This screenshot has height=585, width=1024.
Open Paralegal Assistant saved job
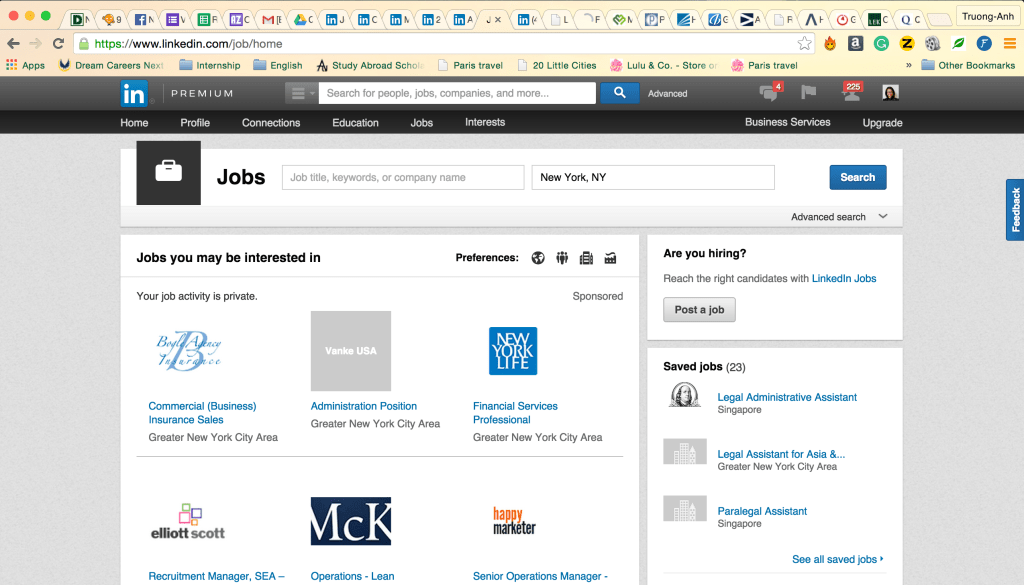[762, 511]
